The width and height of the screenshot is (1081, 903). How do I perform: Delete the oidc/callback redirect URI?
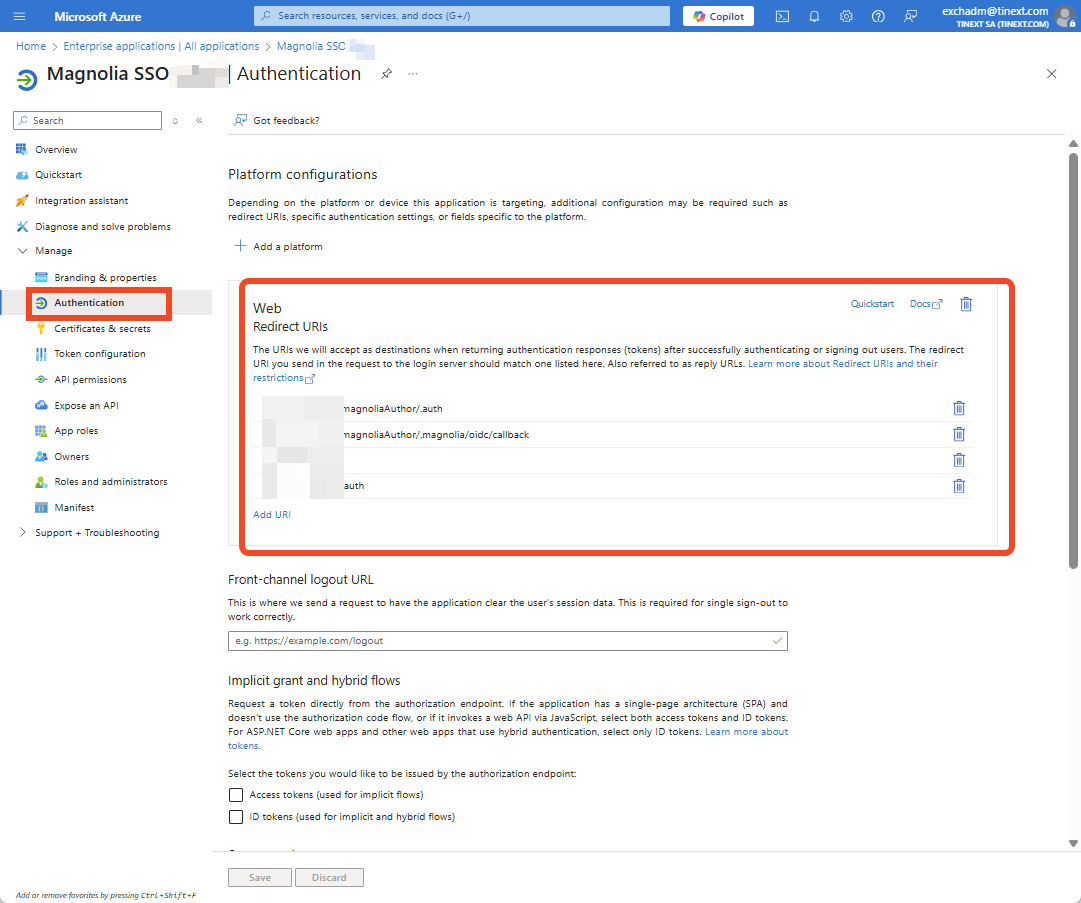point(958,434)
